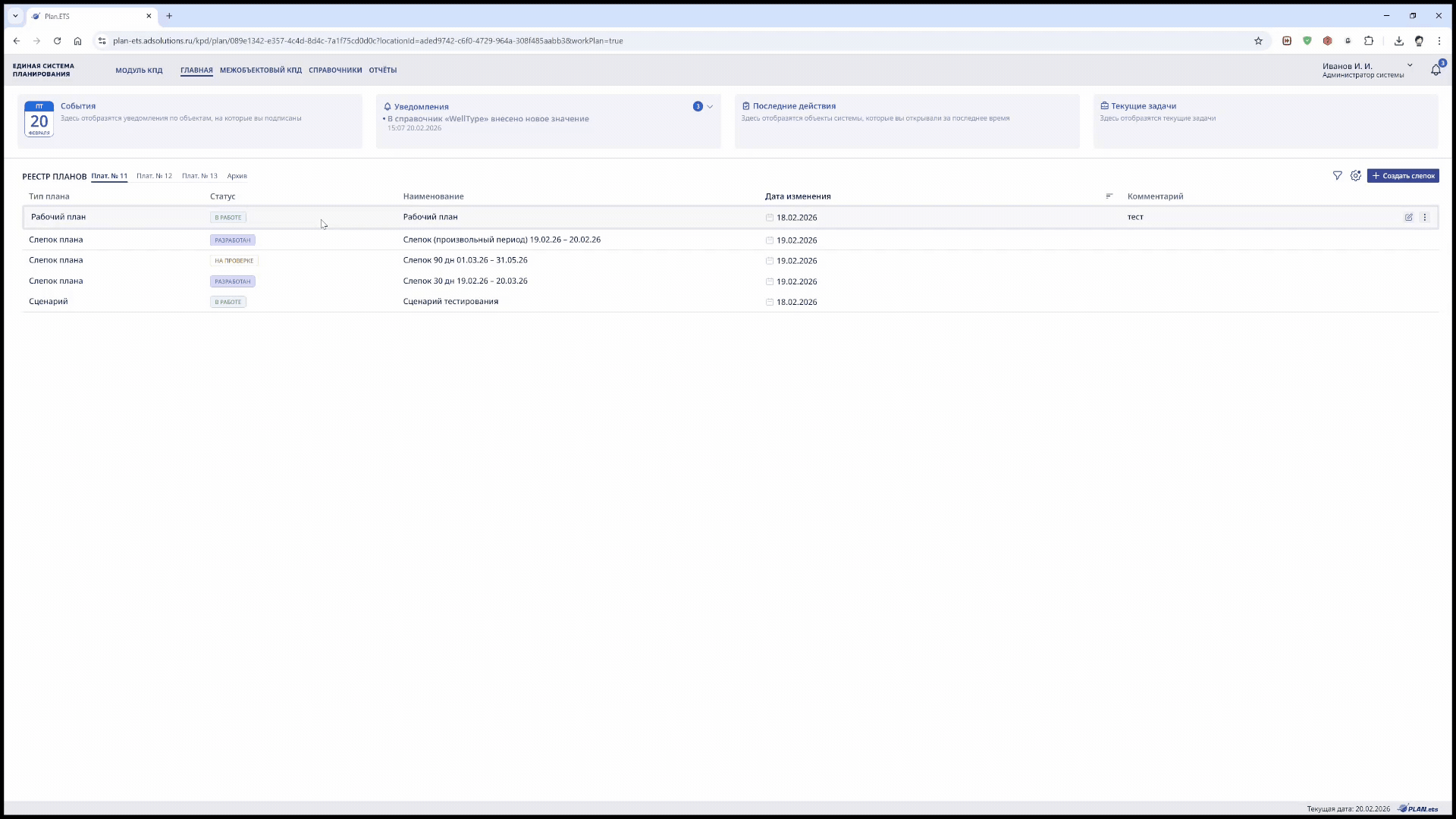The image size is (1456, 819).
Task: Reload the page
Action: [x=57, y=41]
